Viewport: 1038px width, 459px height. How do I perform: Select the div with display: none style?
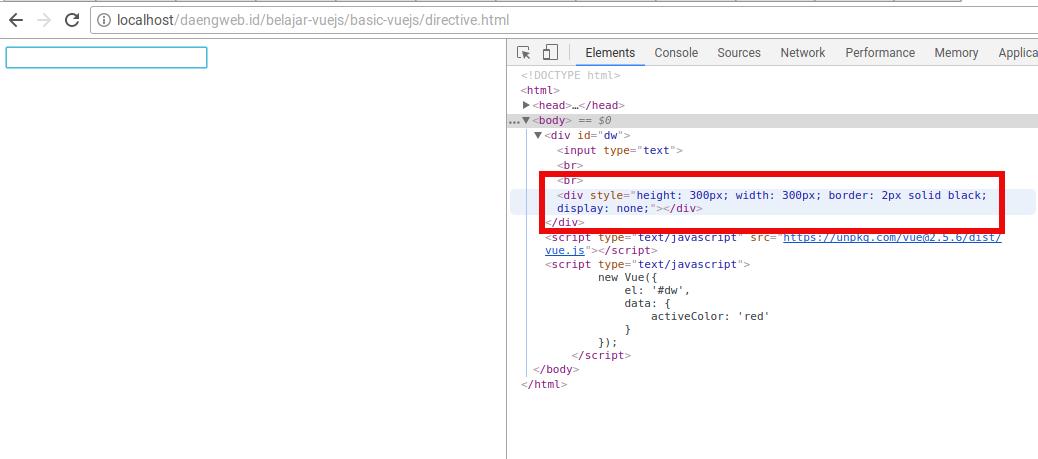pos(772,201)
